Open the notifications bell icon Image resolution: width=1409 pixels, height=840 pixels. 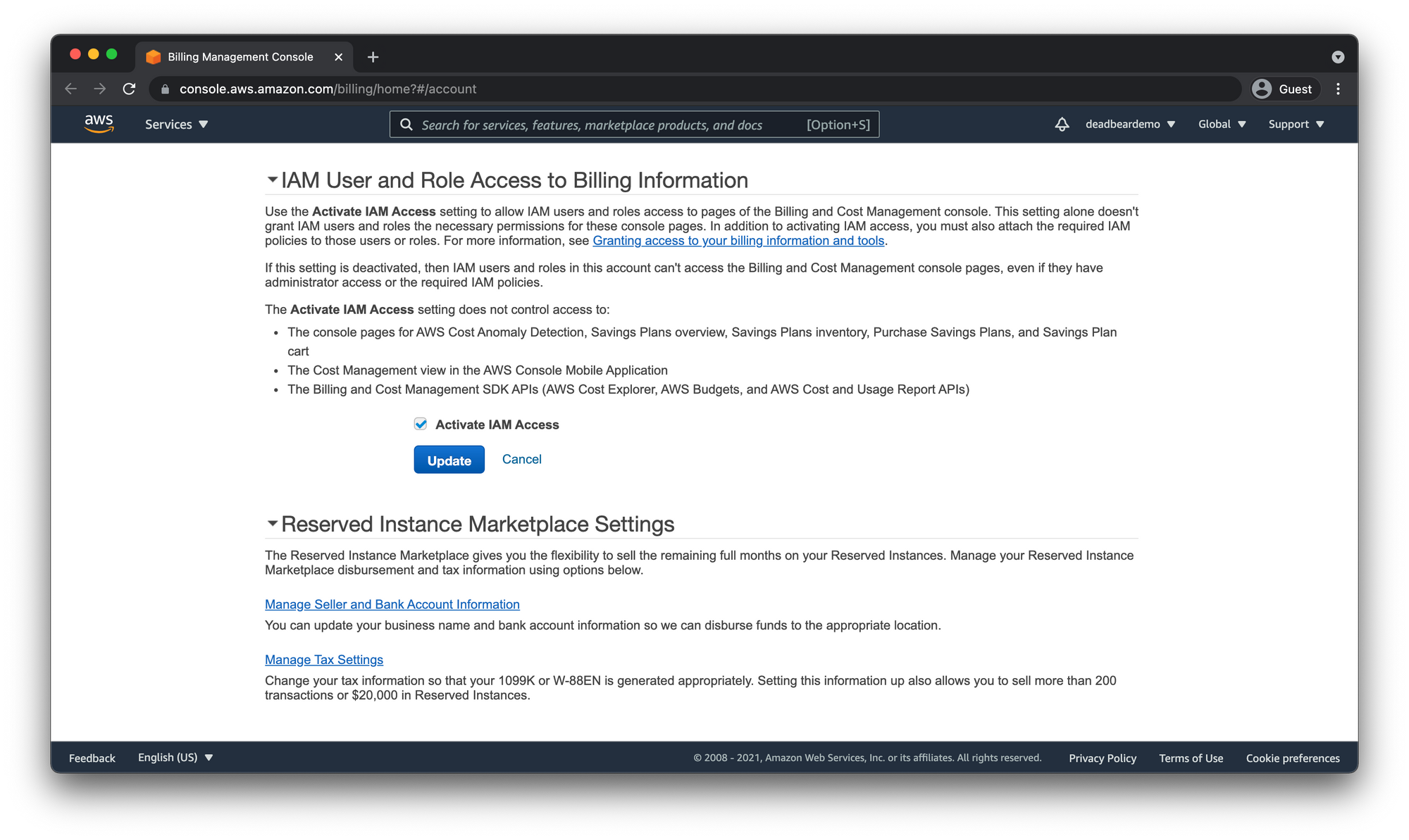(x=1062, y=125)
